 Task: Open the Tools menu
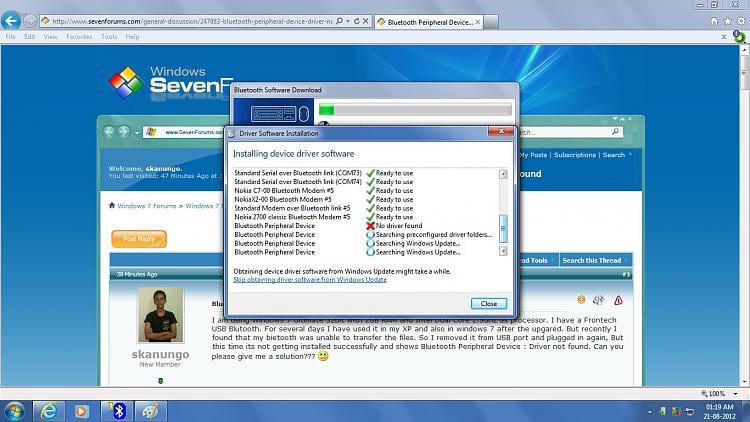(x=109, y=36)
